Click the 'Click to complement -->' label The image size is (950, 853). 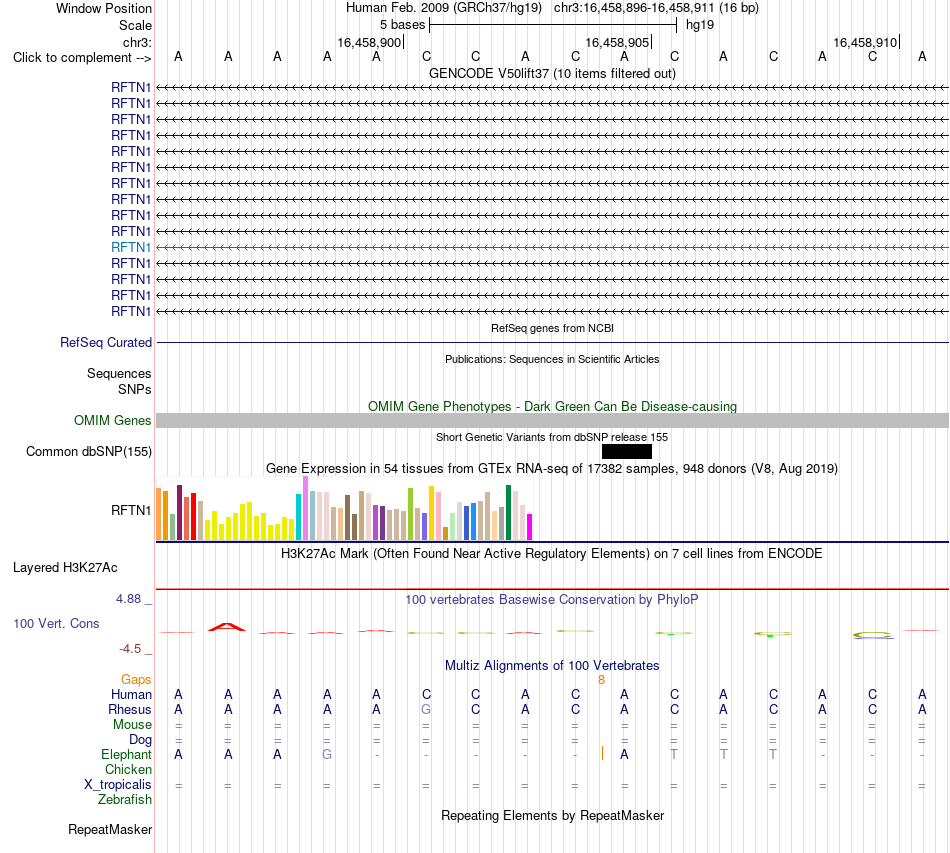82,58
